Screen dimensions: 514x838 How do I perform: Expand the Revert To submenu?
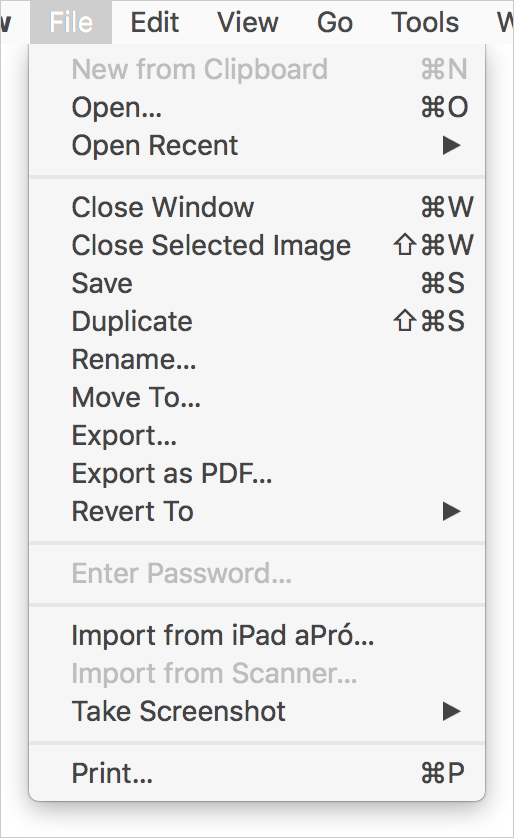coord(257,511)
